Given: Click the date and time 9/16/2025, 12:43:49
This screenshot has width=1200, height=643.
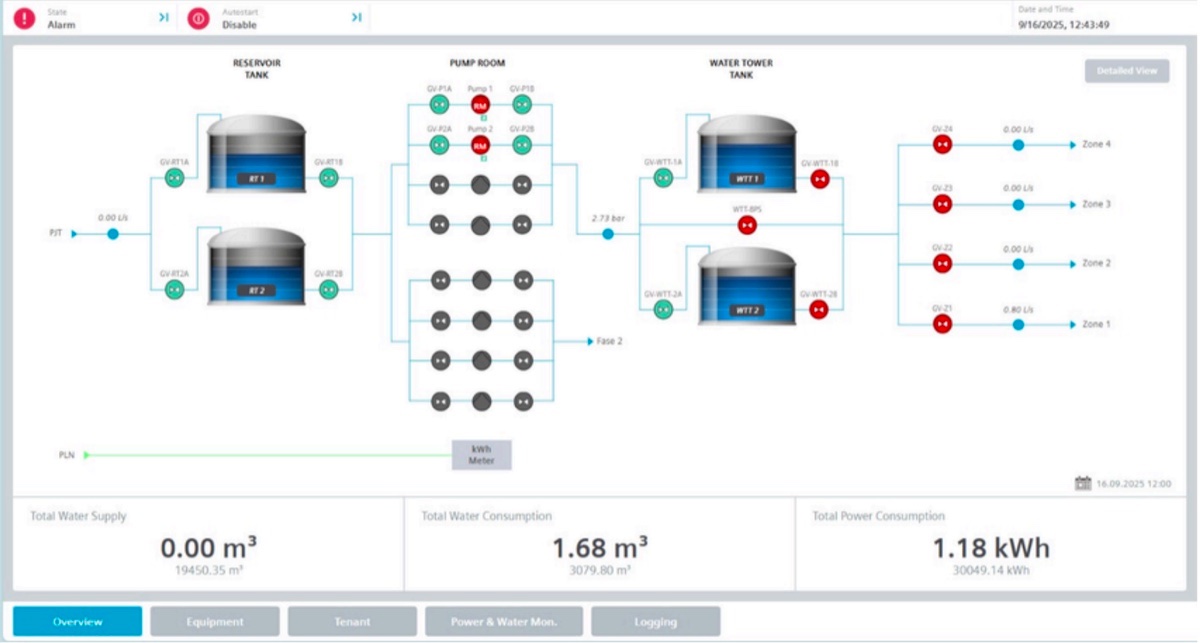Looking at the screenshot, I should tap(1064, 25).
